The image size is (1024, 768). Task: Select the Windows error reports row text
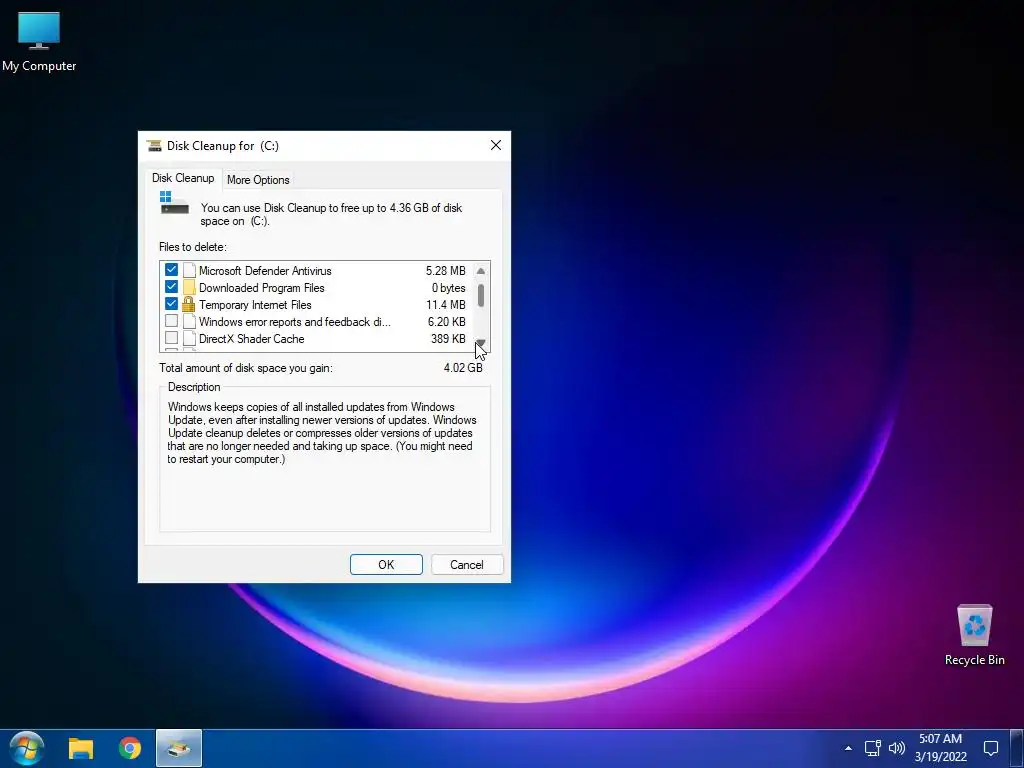(x=295, y=321)
